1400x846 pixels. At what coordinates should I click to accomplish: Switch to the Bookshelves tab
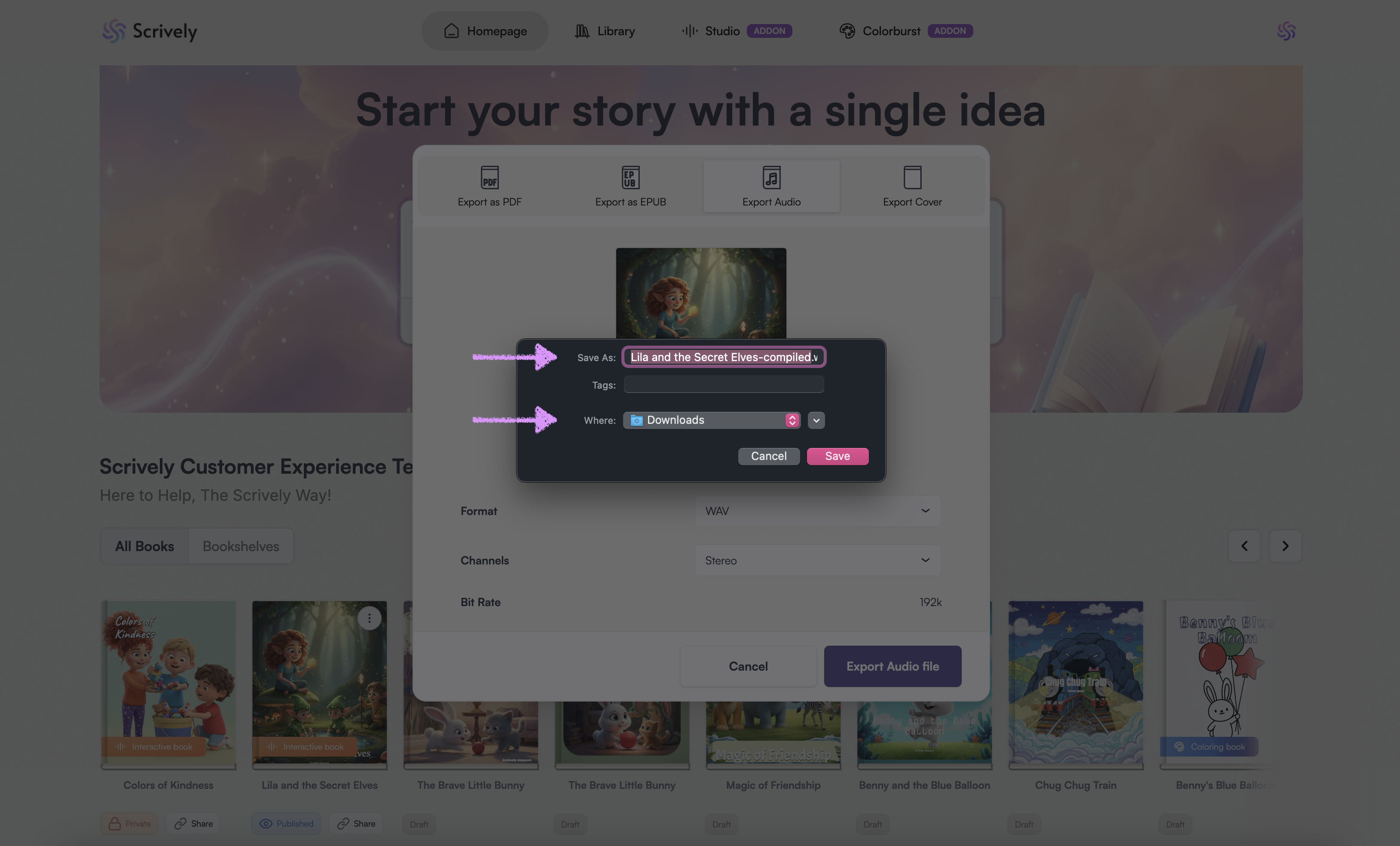click(241, 546)
